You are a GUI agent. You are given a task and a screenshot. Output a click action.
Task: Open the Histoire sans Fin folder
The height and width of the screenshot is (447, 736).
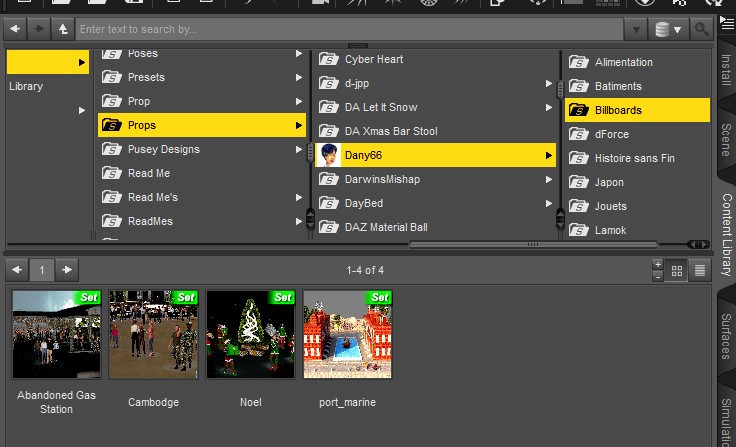pos(637,158)
